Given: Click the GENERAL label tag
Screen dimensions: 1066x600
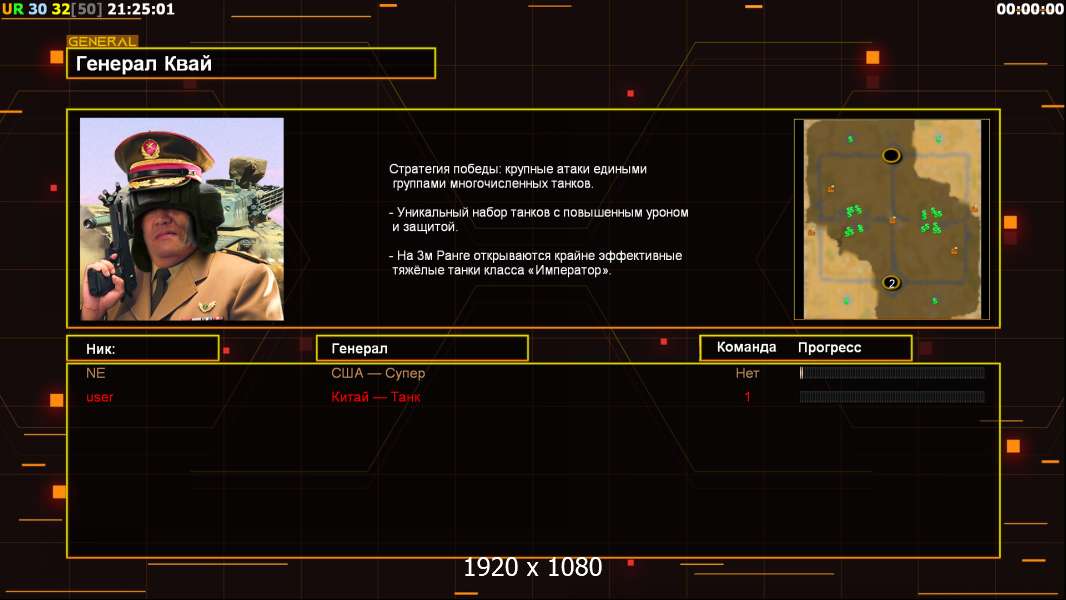Looking at the screenshot, I should pos(103,41).
